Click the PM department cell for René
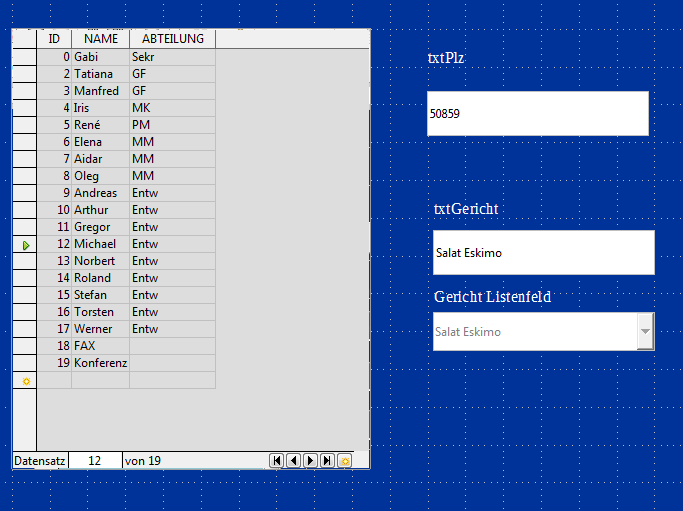 tap(172, 125)
